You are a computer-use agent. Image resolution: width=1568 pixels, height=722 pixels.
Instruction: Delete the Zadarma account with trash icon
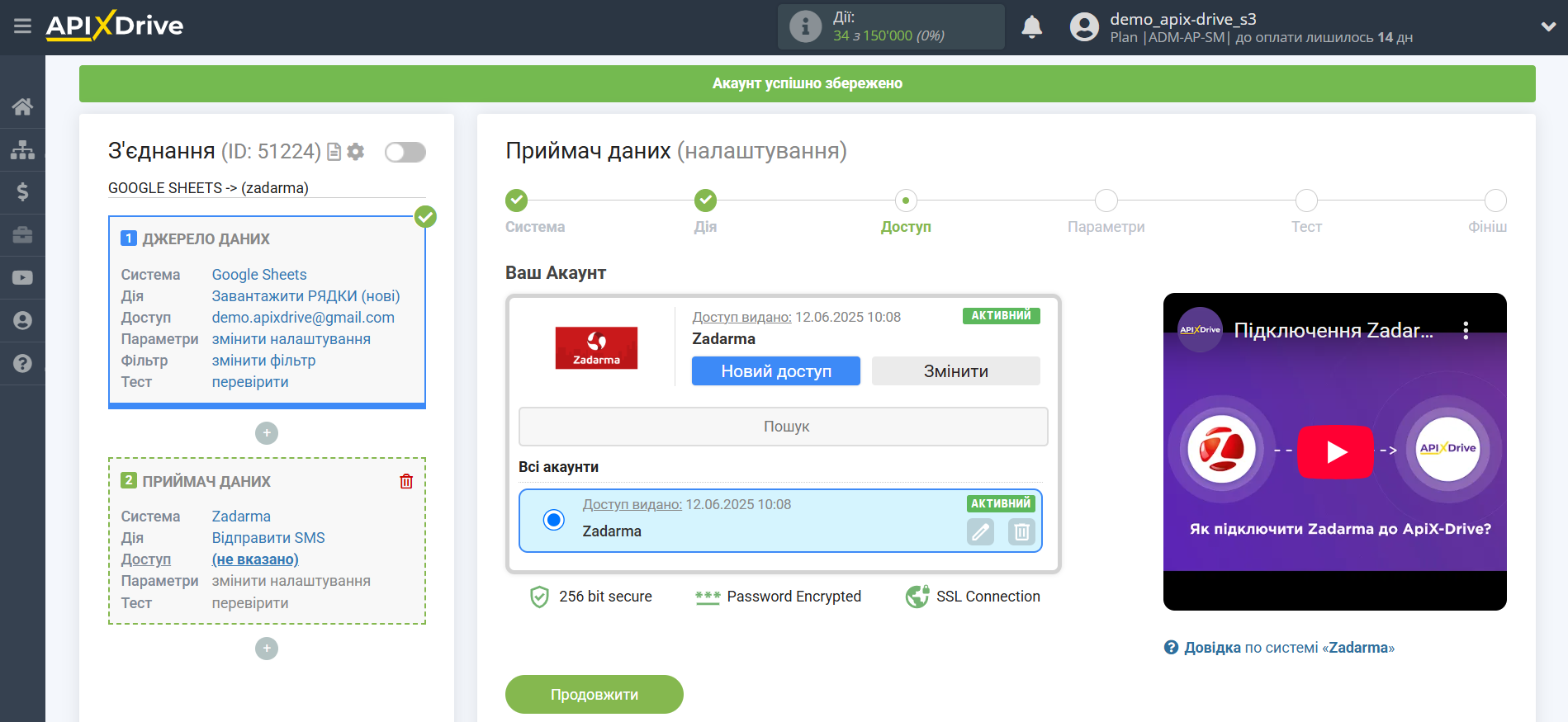click(x=1021, y=532)
